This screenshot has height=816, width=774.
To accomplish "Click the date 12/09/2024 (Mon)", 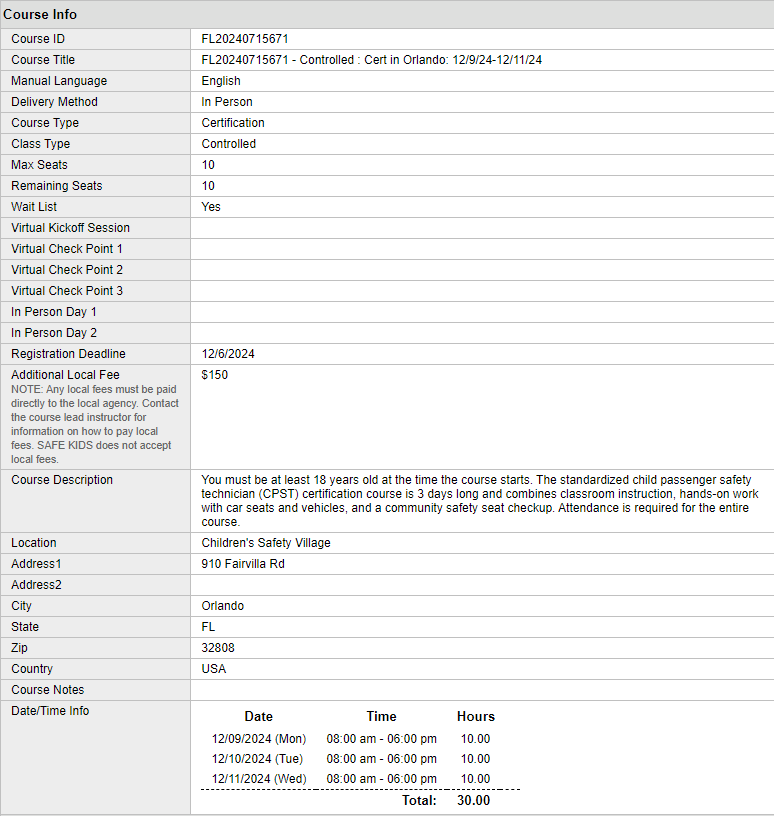I will click(259, 739).
